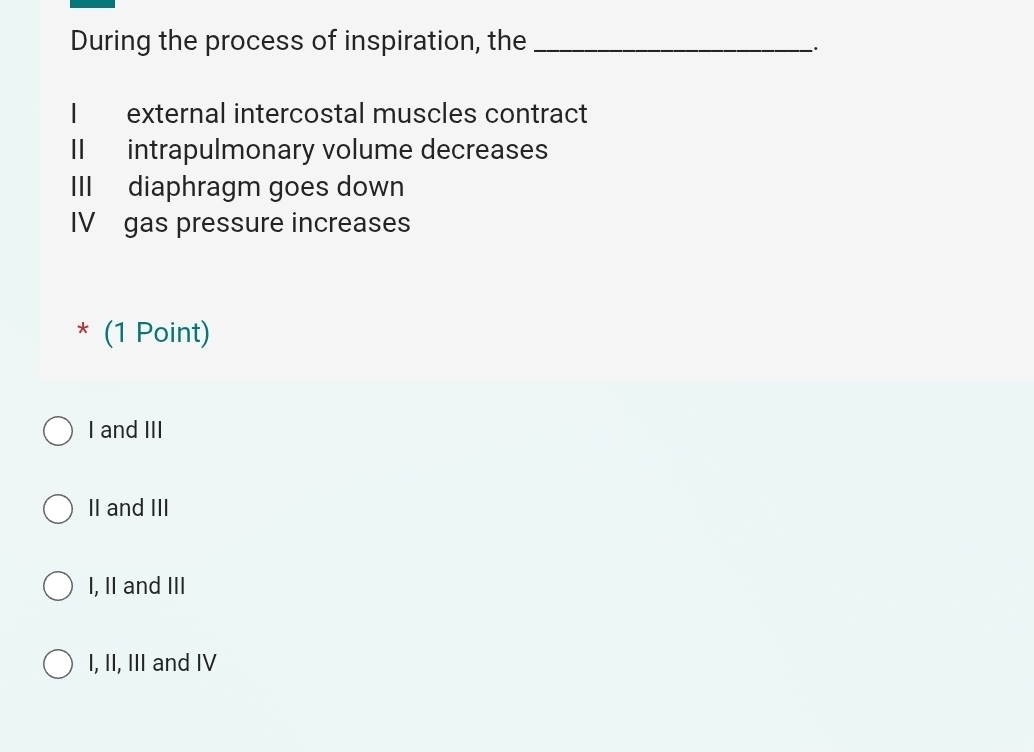Select the radio button for 'I and III'
Image resolution: width=1034 pixels, height=752 pixels.
point(58,431)
